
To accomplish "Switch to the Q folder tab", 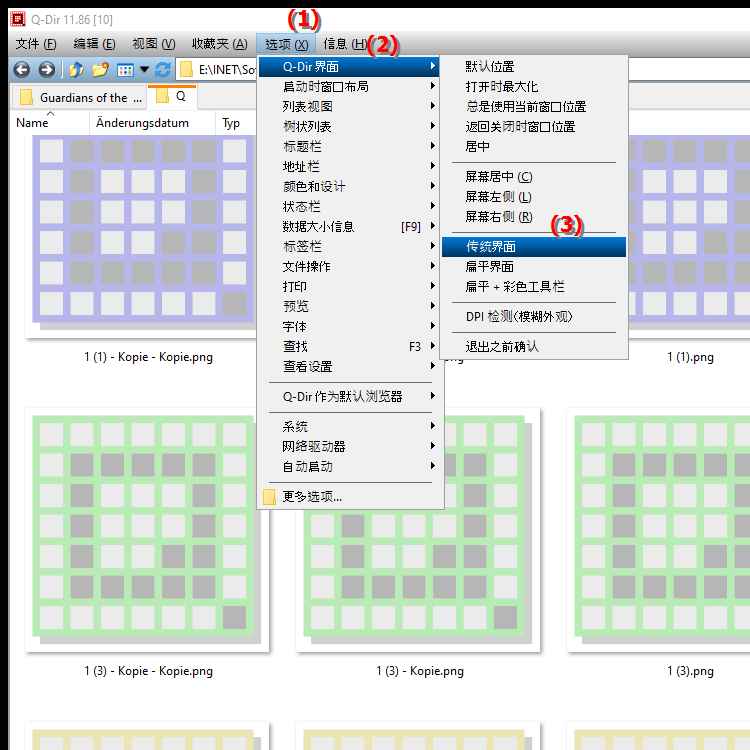I will pos(172,97).
